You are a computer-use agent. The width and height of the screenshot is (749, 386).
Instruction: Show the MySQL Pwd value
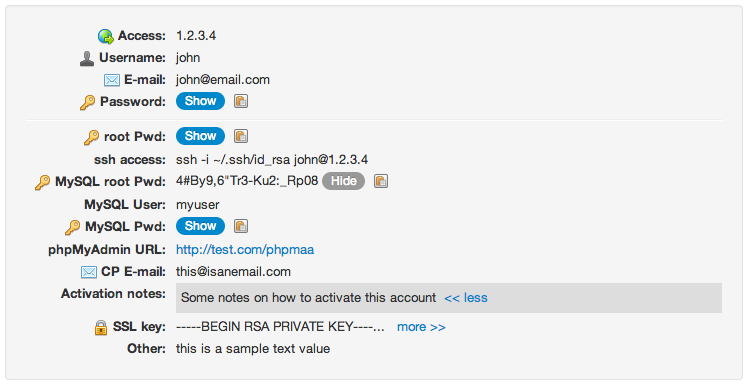[200, 226]
